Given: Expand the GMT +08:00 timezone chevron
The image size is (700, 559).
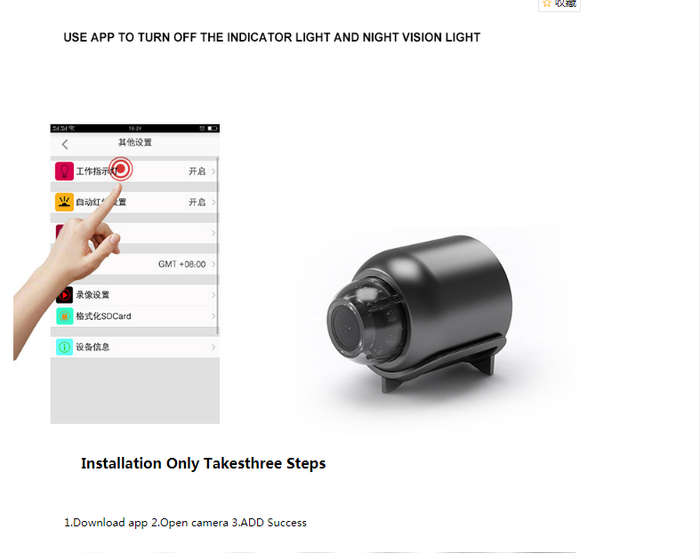Looking at the screenshot, I should point(213,264).
